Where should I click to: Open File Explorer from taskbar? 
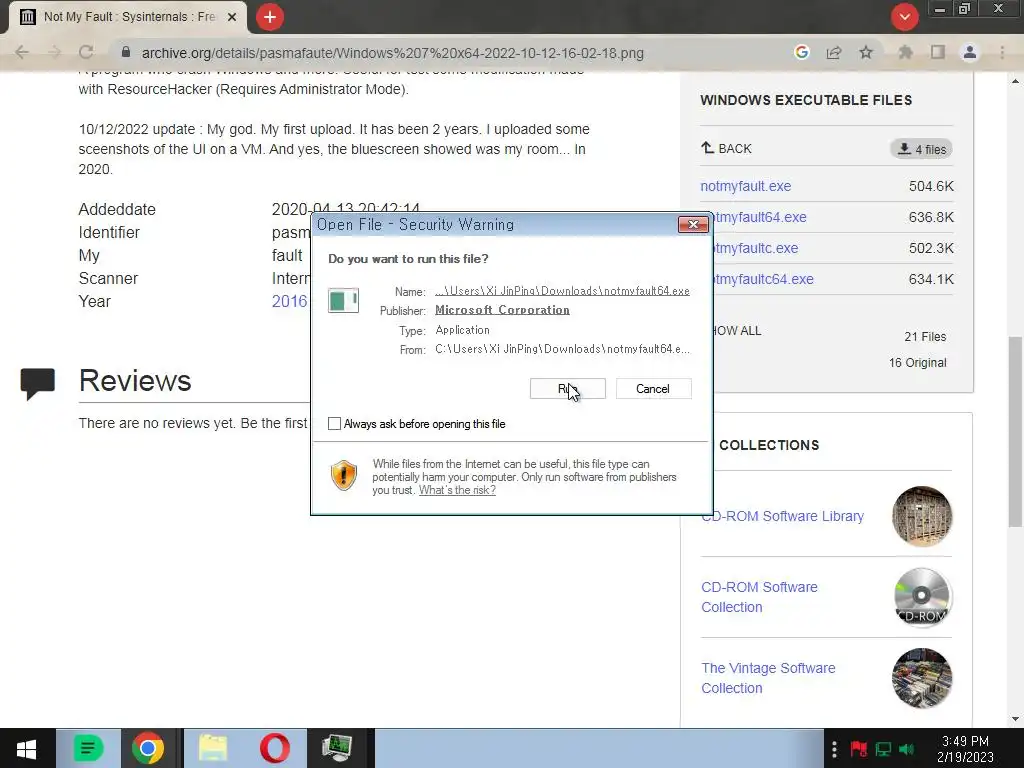[213, 748]
